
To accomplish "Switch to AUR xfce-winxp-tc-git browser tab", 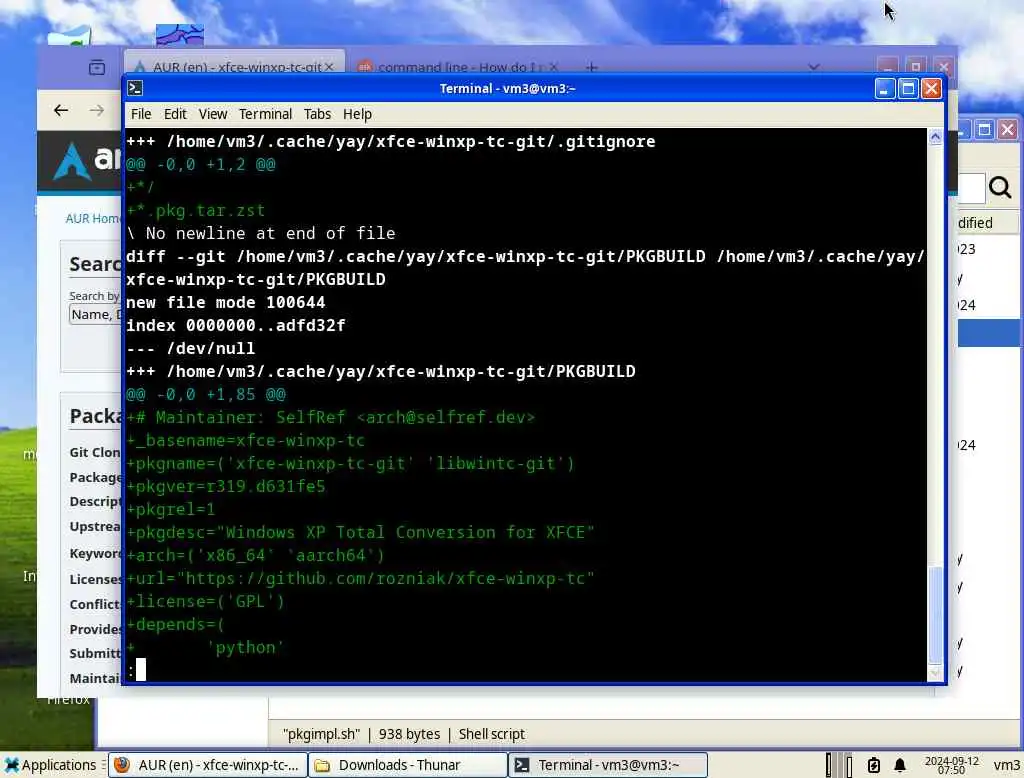I will [233, 67].
